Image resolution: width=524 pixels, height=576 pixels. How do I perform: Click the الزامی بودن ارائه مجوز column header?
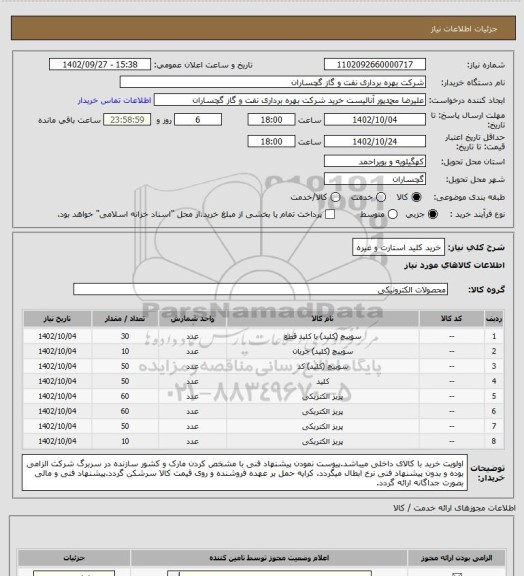[x=456, y=558]
